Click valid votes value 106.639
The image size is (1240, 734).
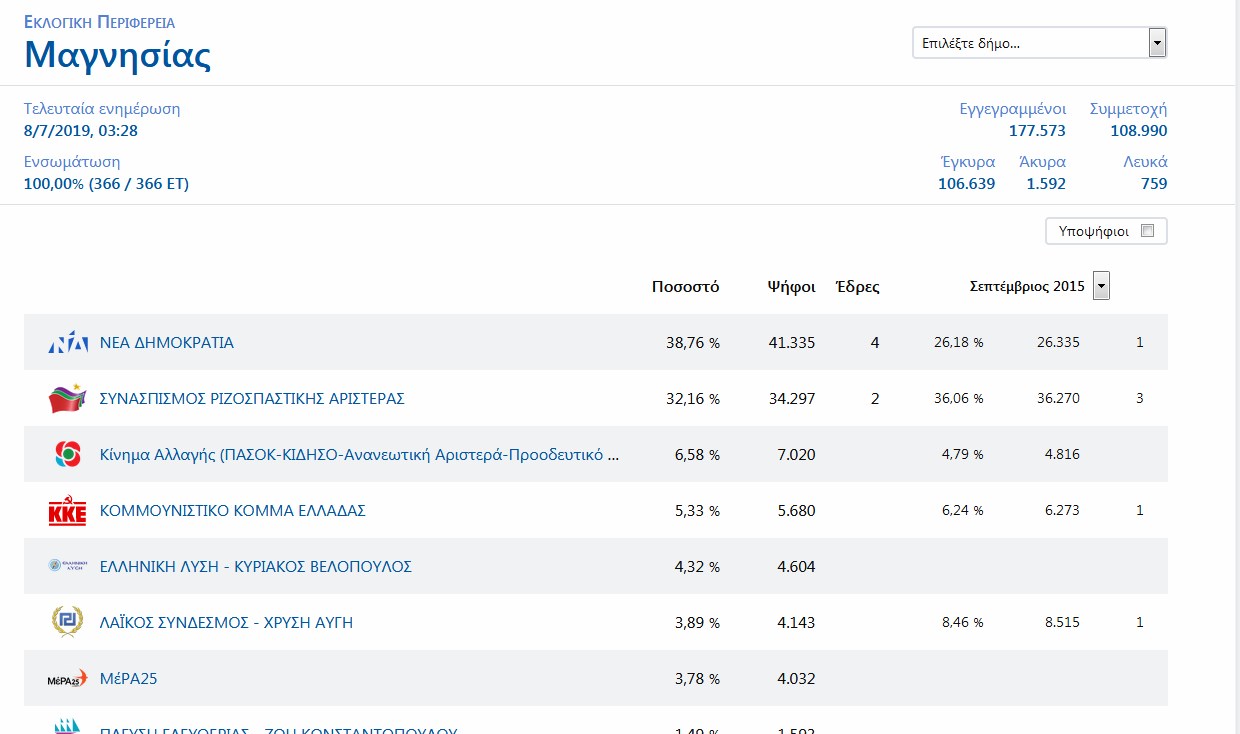[x=966, y=184]
